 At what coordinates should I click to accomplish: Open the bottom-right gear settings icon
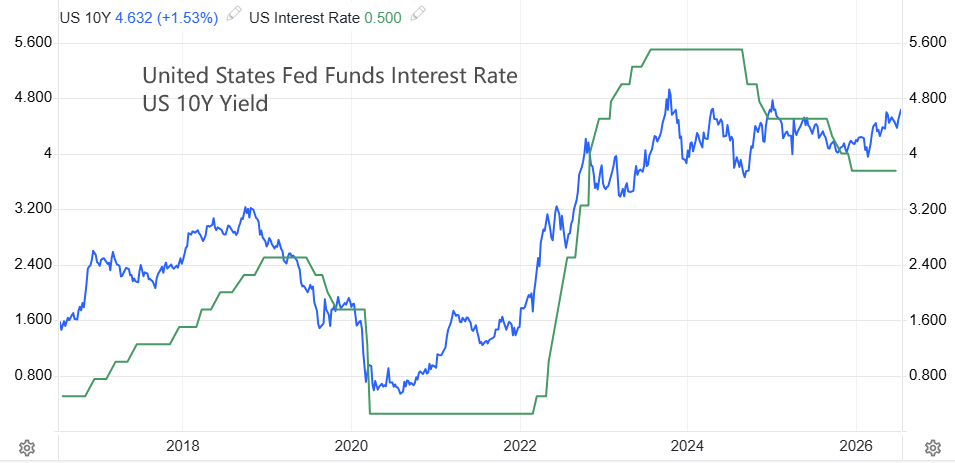point(932,448)
